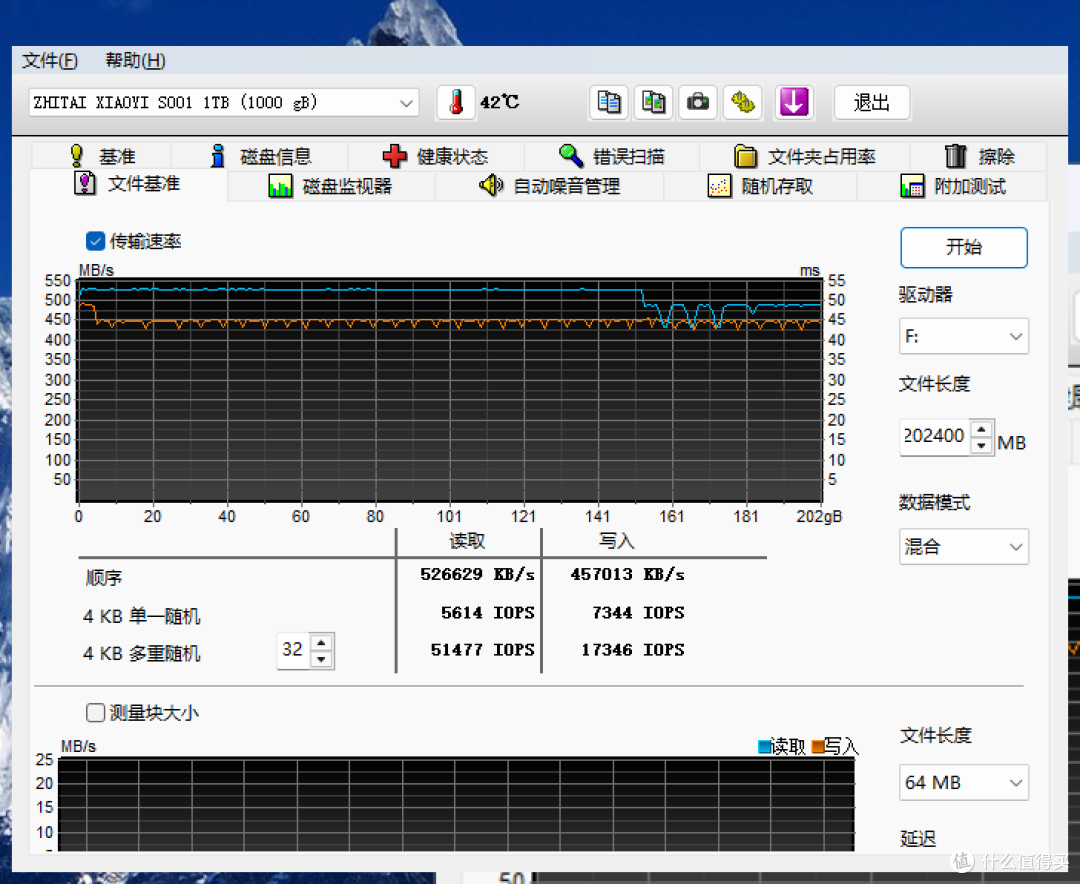Click the copy text to clipboard icon
Image resolution: width=1080 pixels, height=884 pixels.
(609, 103)
